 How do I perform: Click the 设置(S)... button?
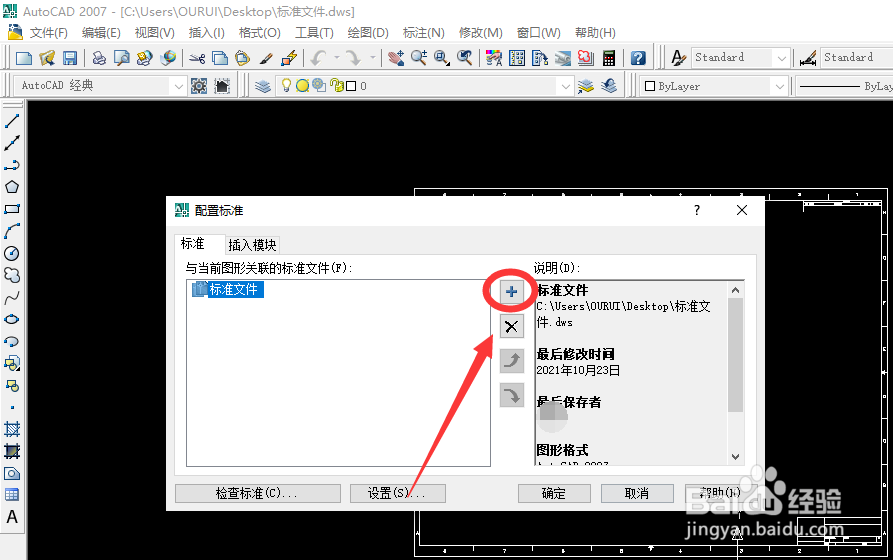pyautogui.click(x=398, y=493)
